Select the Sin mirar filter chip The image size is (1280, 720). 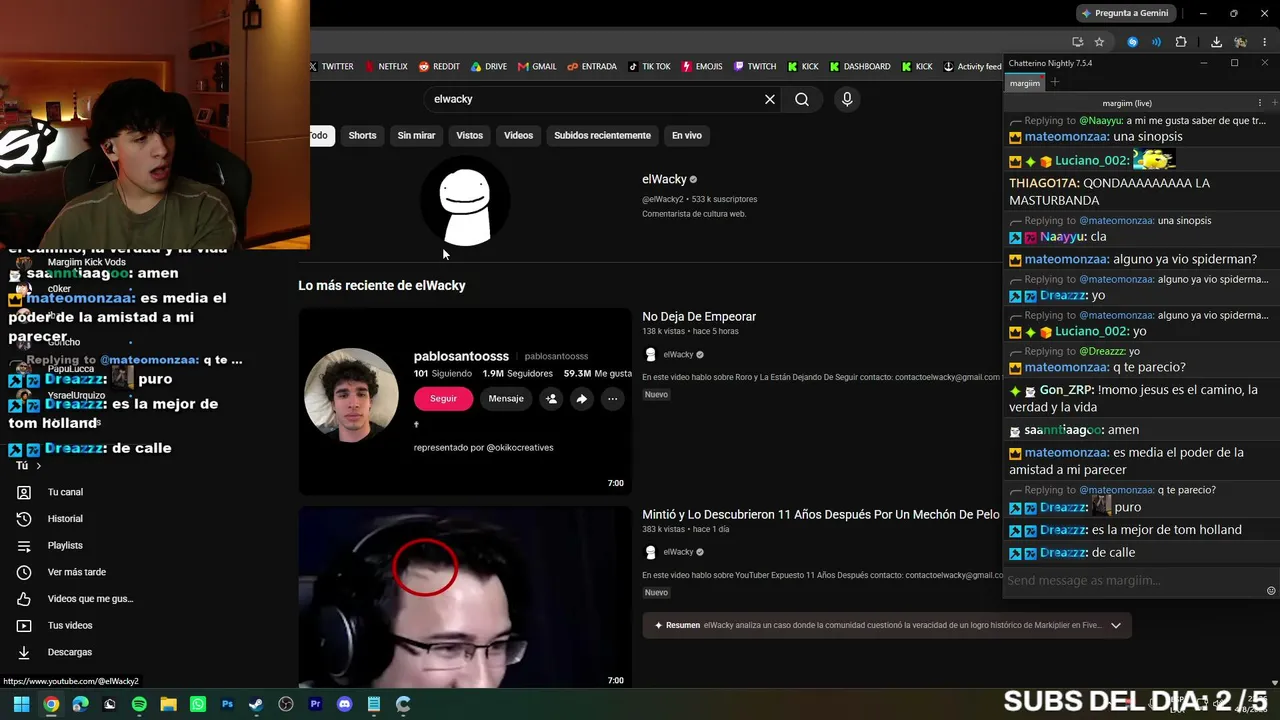tap(416, 135)
